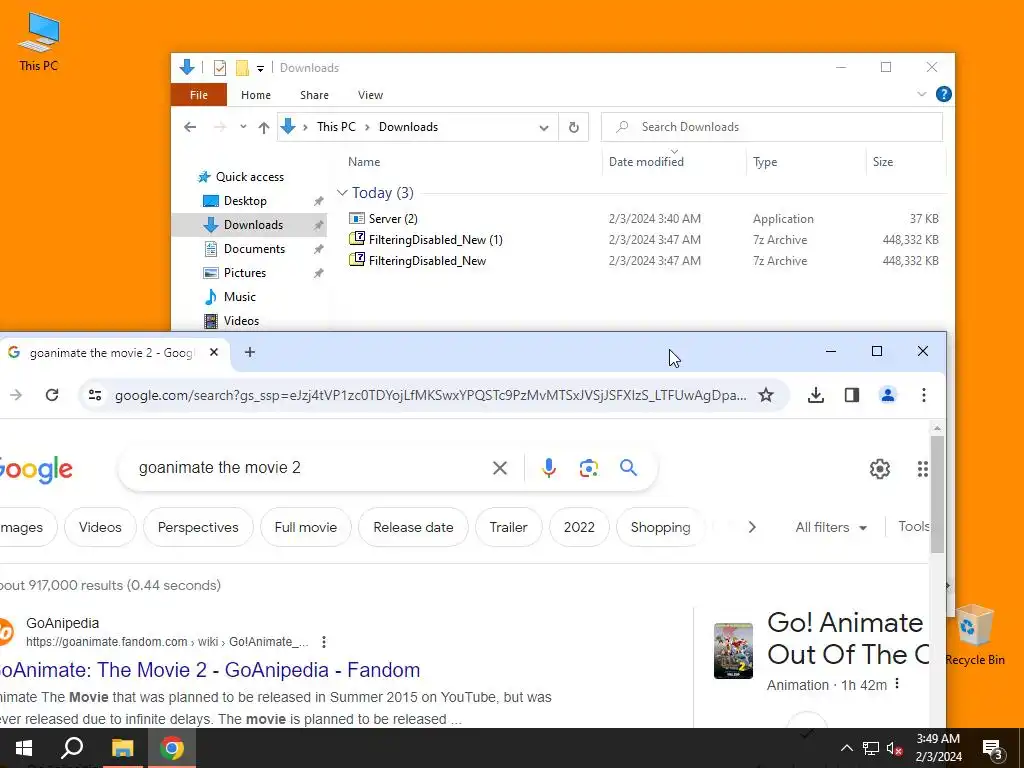Image resolution: width=1024 pixels, height=768 pixels.
Task: Select the Full movie filter chip
Action: pos(306,527)
